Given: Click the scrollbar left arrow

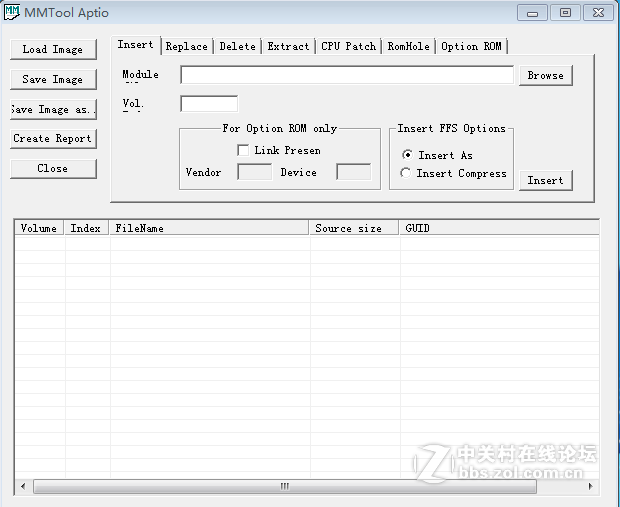Looking at the screenshot, I should 23,486.
